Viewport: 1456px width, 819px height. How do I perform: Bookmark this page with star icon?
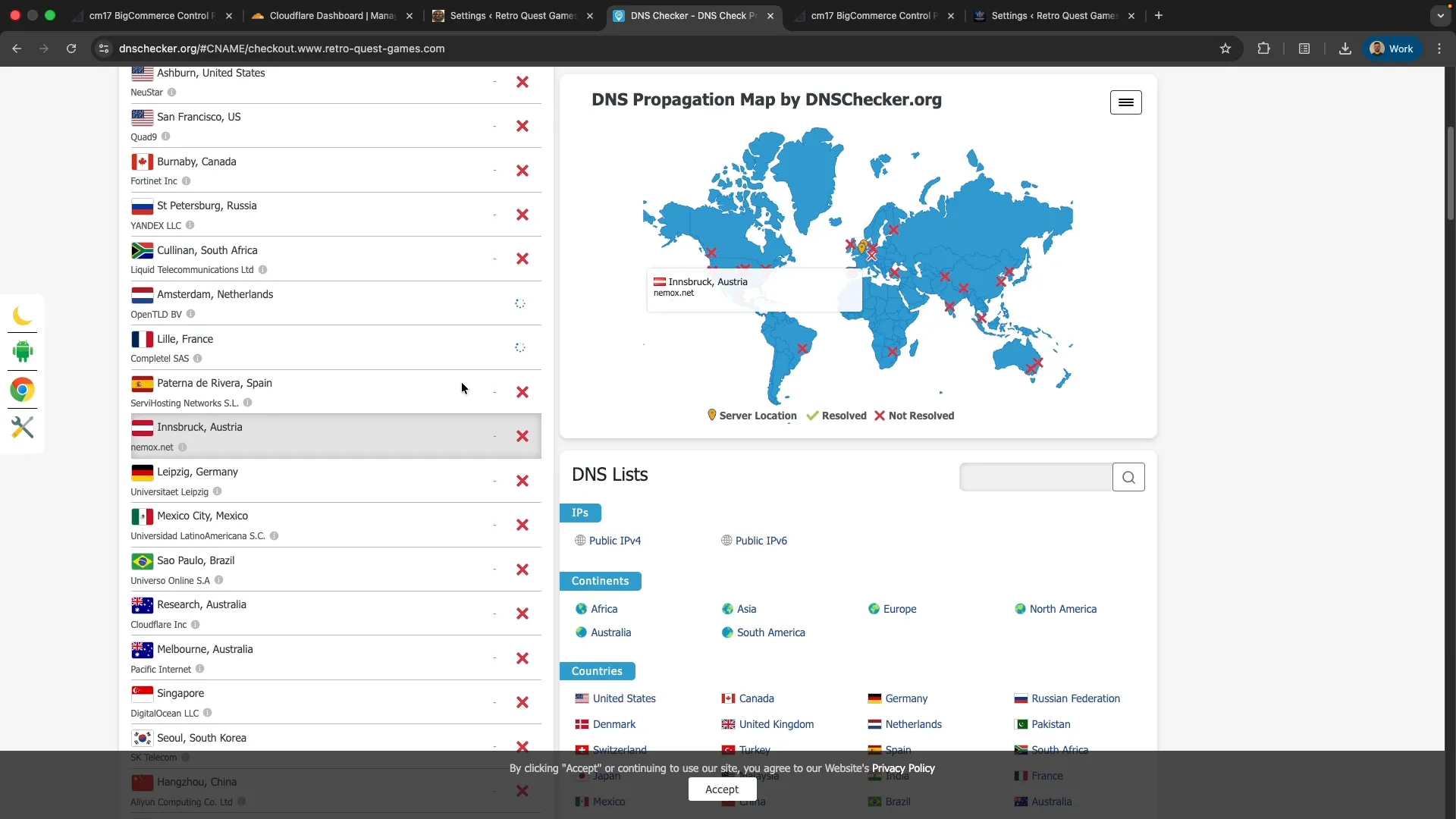tap(1225, 49)
